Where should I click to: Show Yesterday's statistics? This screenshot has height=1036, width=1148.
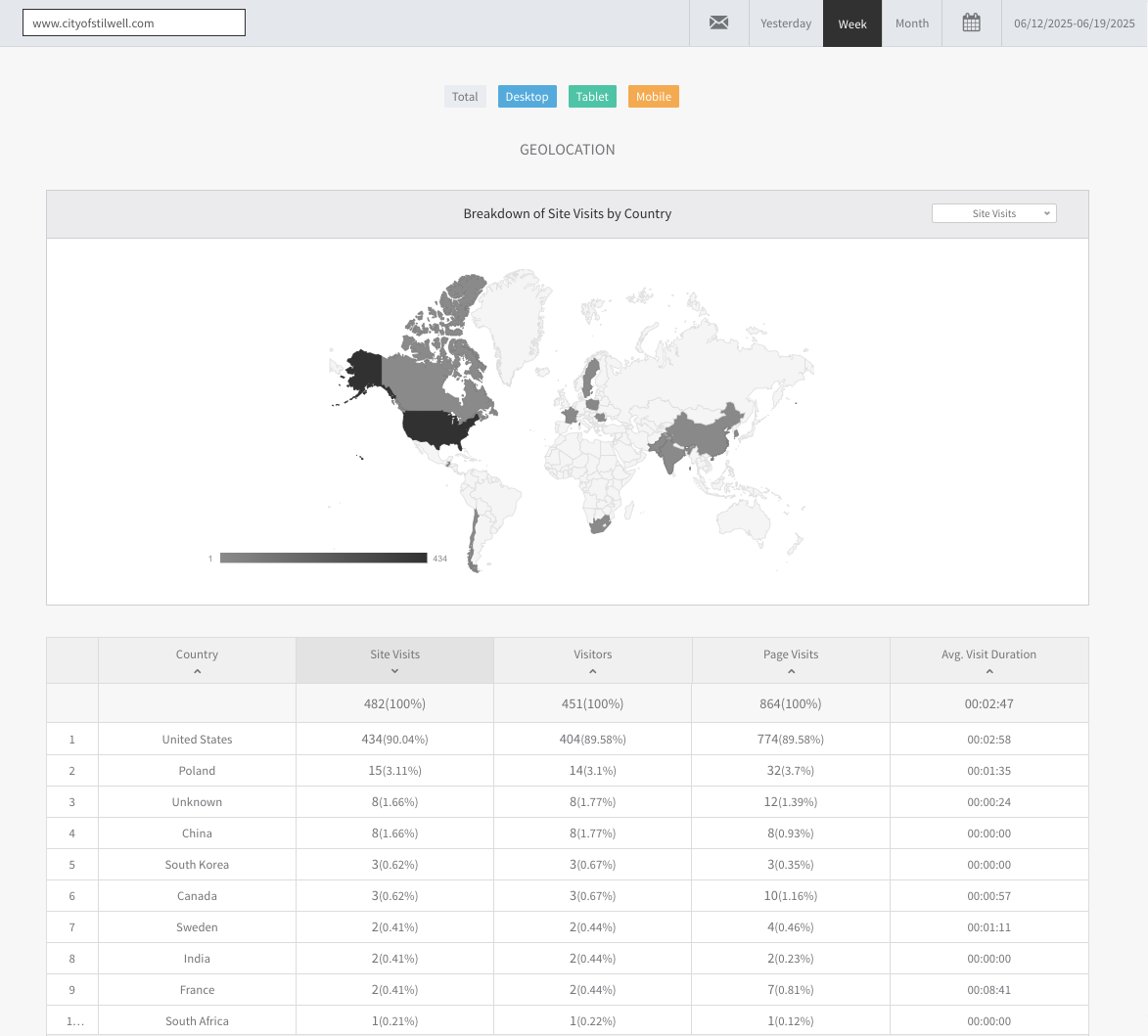tap(786, 23)
